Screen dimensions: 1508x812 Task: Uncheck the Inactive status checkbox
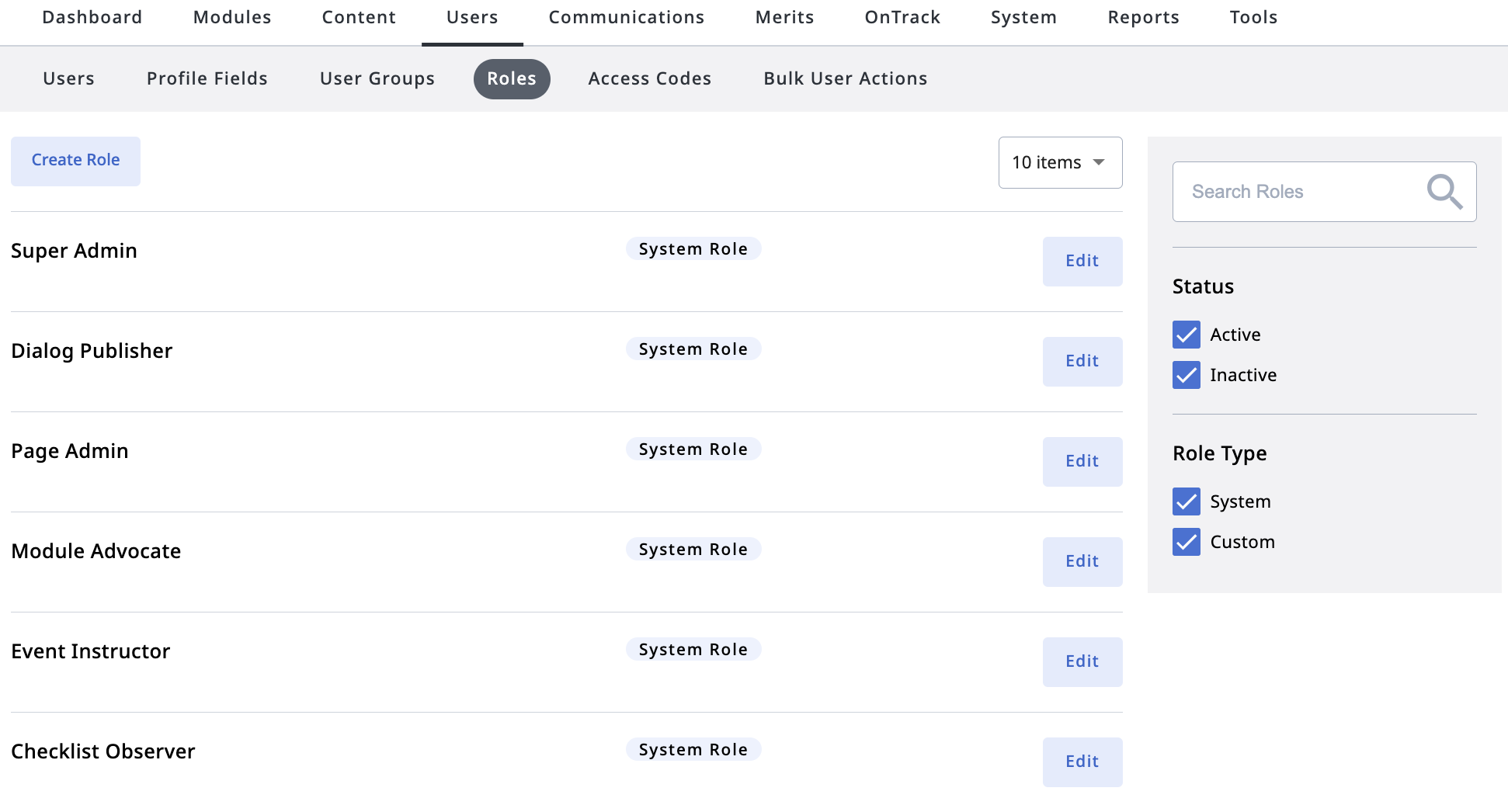click(1187, 375)
